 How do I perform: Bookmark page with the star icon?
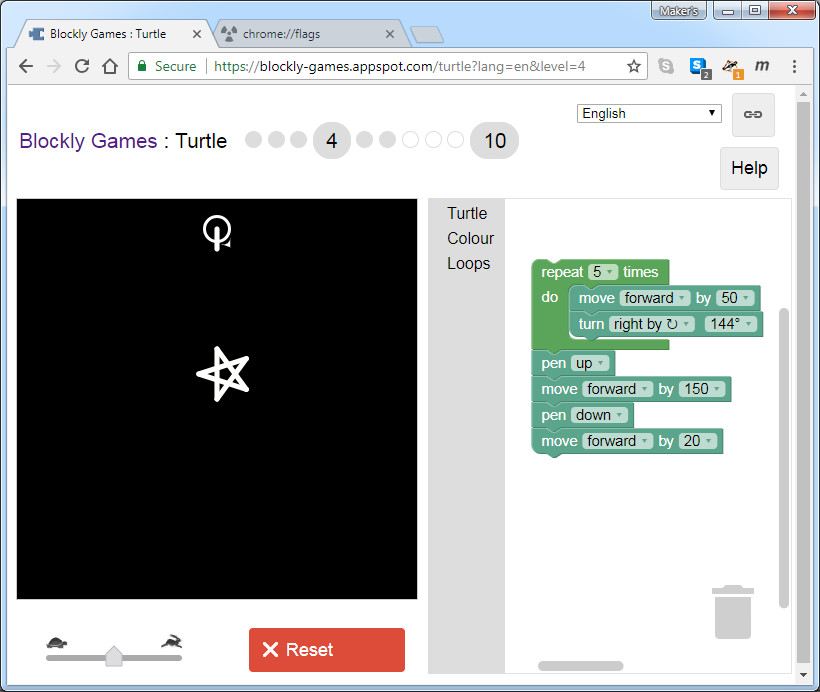634,66
